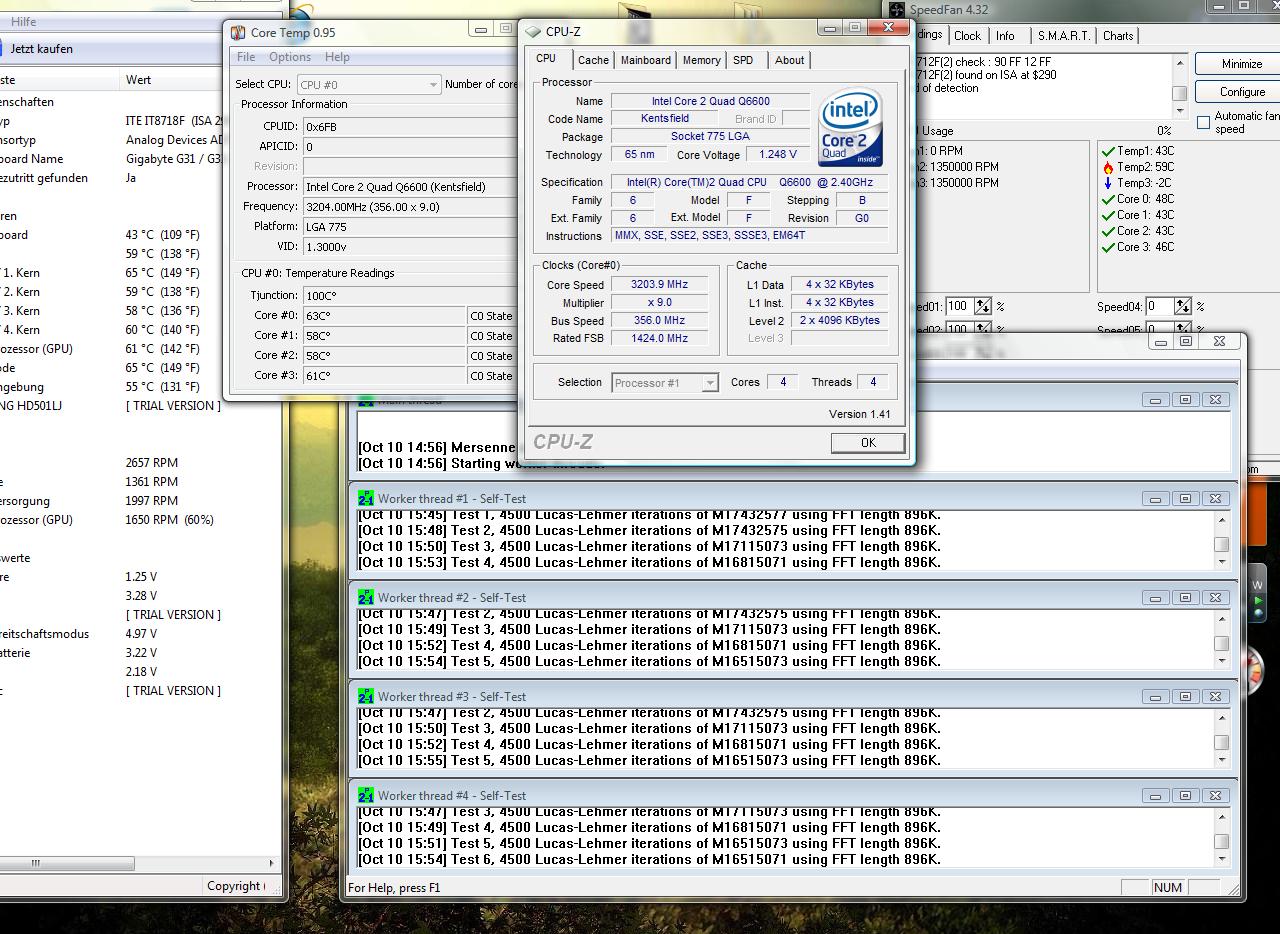Click Worker thread #1 window icon
1280x934 pixels.
click(366, 498)
